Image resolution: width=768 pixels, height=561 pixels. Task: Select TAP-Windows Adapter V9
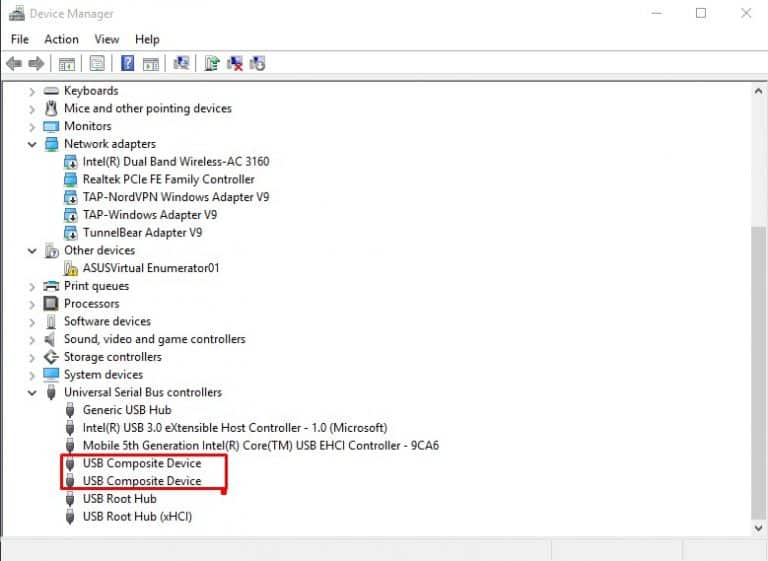point(149,215)
